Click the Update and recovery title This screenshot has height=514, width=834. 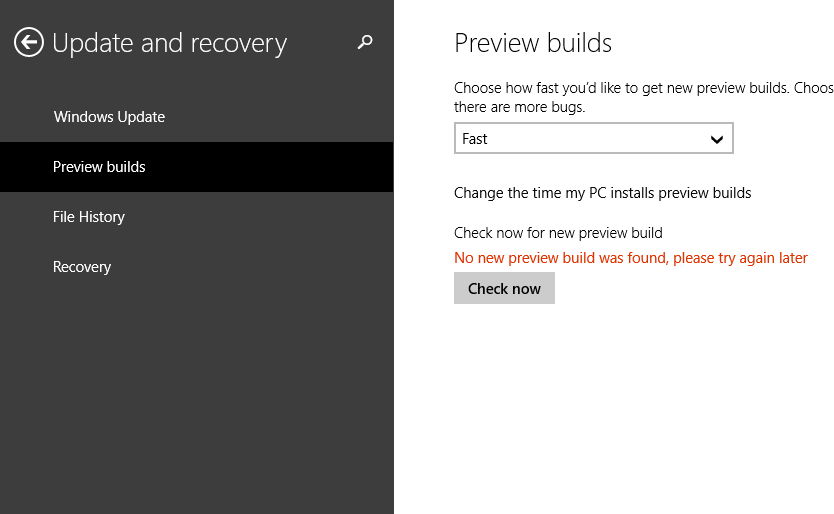[x=169, y=43]
